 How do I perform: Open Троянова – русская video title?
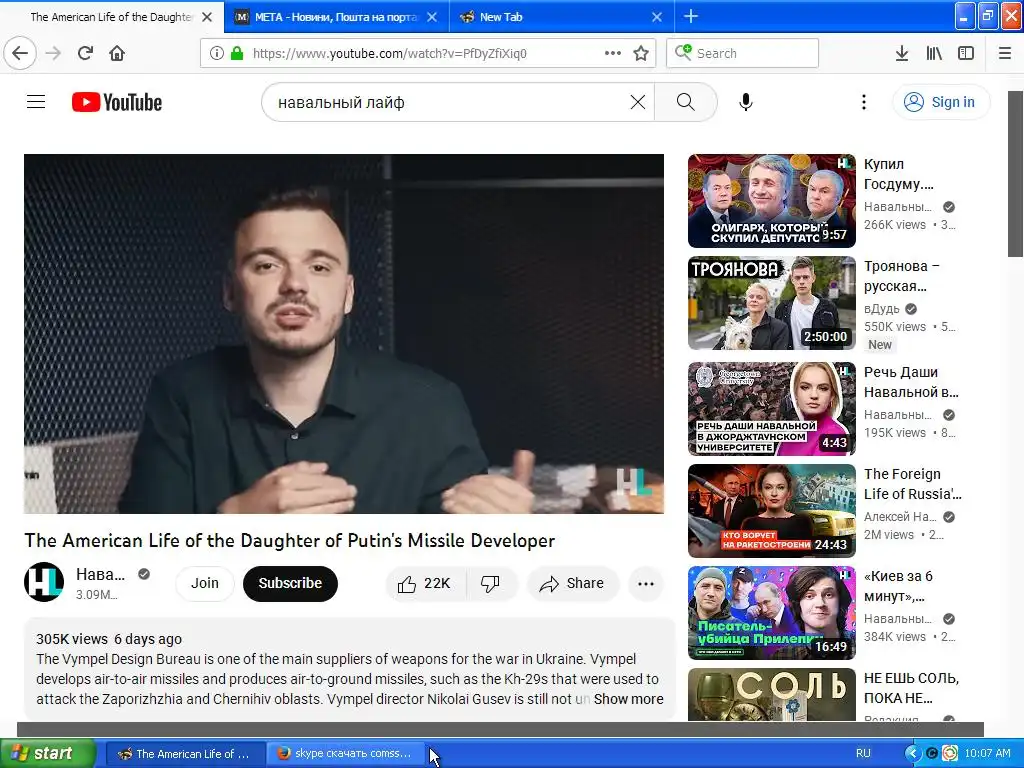[901, 276]
